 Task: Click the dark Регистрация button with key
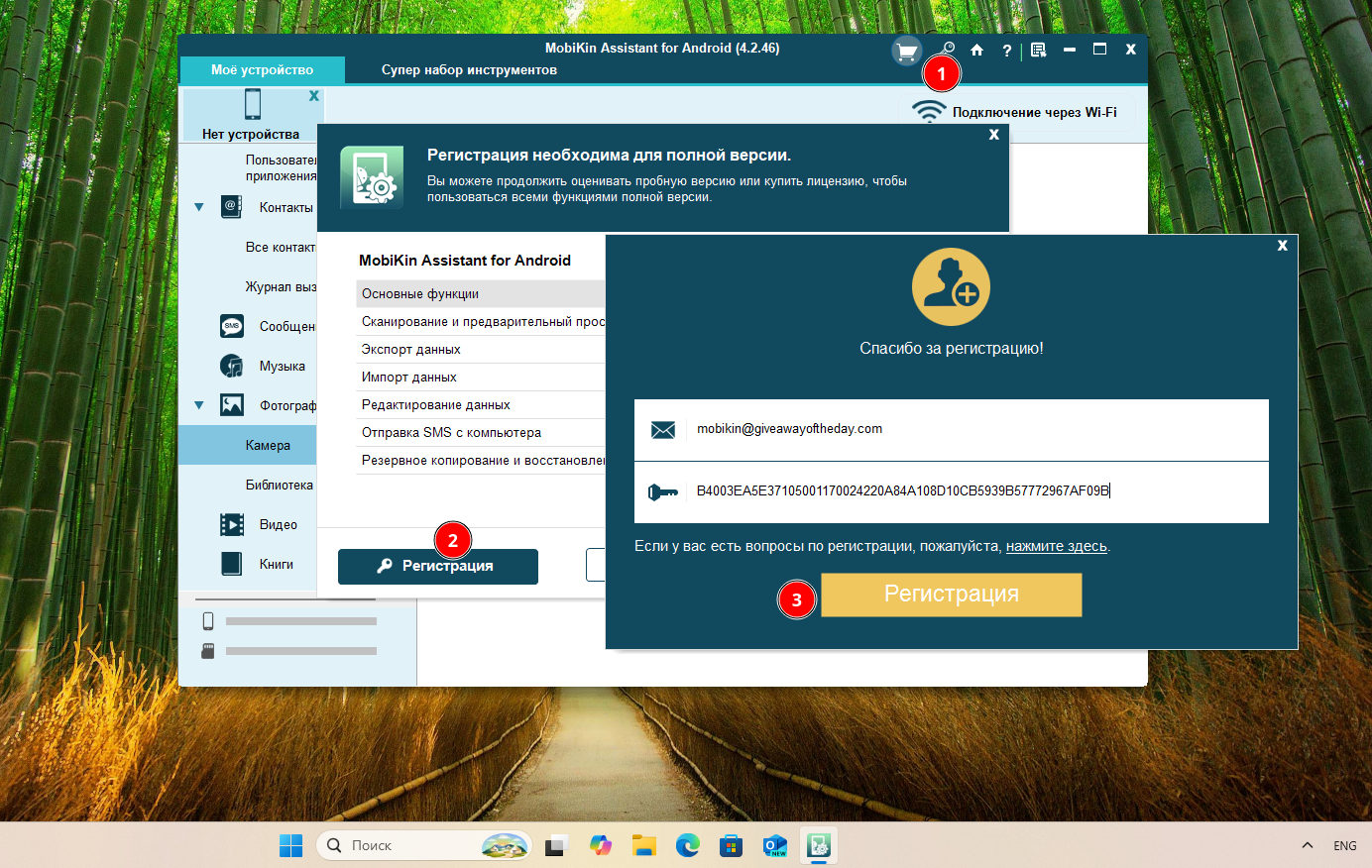pos(438,566)
